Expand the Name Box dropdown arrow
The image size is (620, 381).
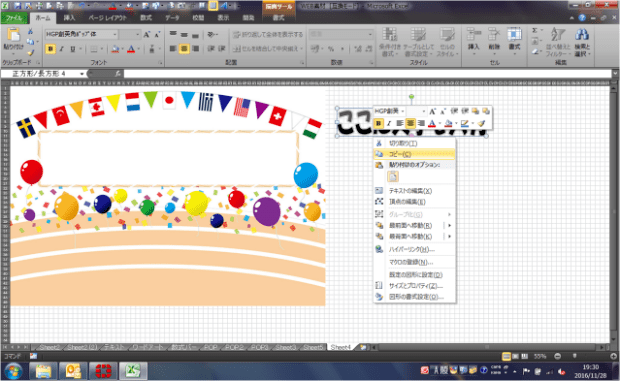point(82,74)
